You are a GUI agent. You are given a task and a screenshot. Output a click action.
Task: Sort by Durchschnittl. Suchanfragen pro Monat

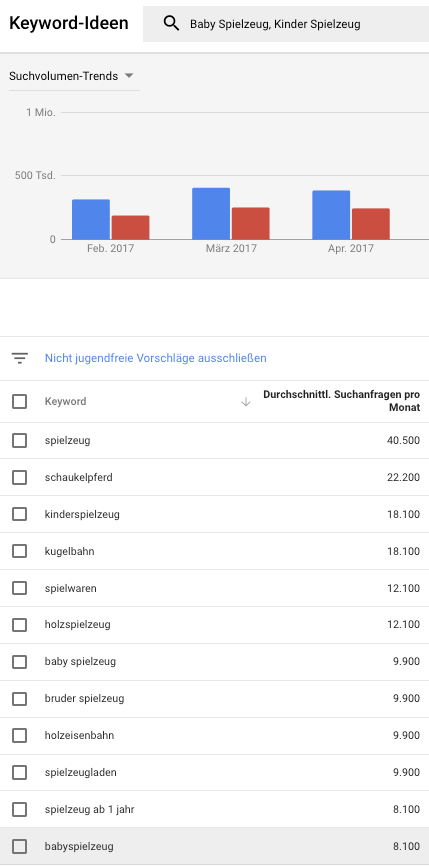click(341, 402)
